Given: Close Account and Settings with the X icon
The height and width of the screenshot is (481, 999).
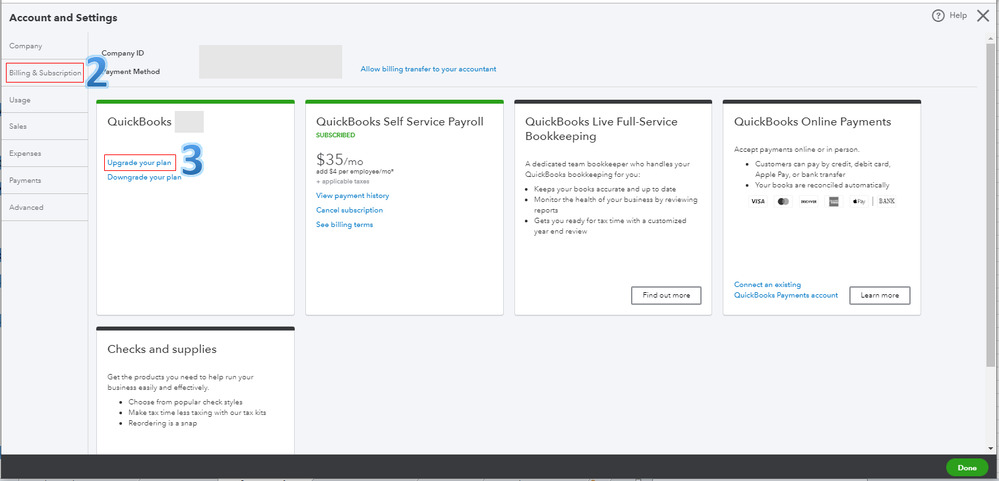Looking at the screenshot, I should pyautogui.click(x=983, y=16).
